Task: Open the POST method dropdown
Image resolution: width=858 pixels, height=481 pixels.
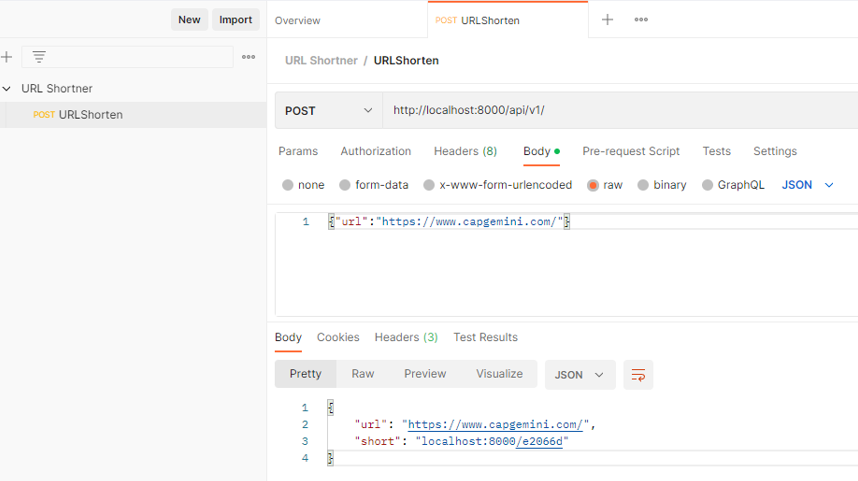Action: (x=328, y=111)
